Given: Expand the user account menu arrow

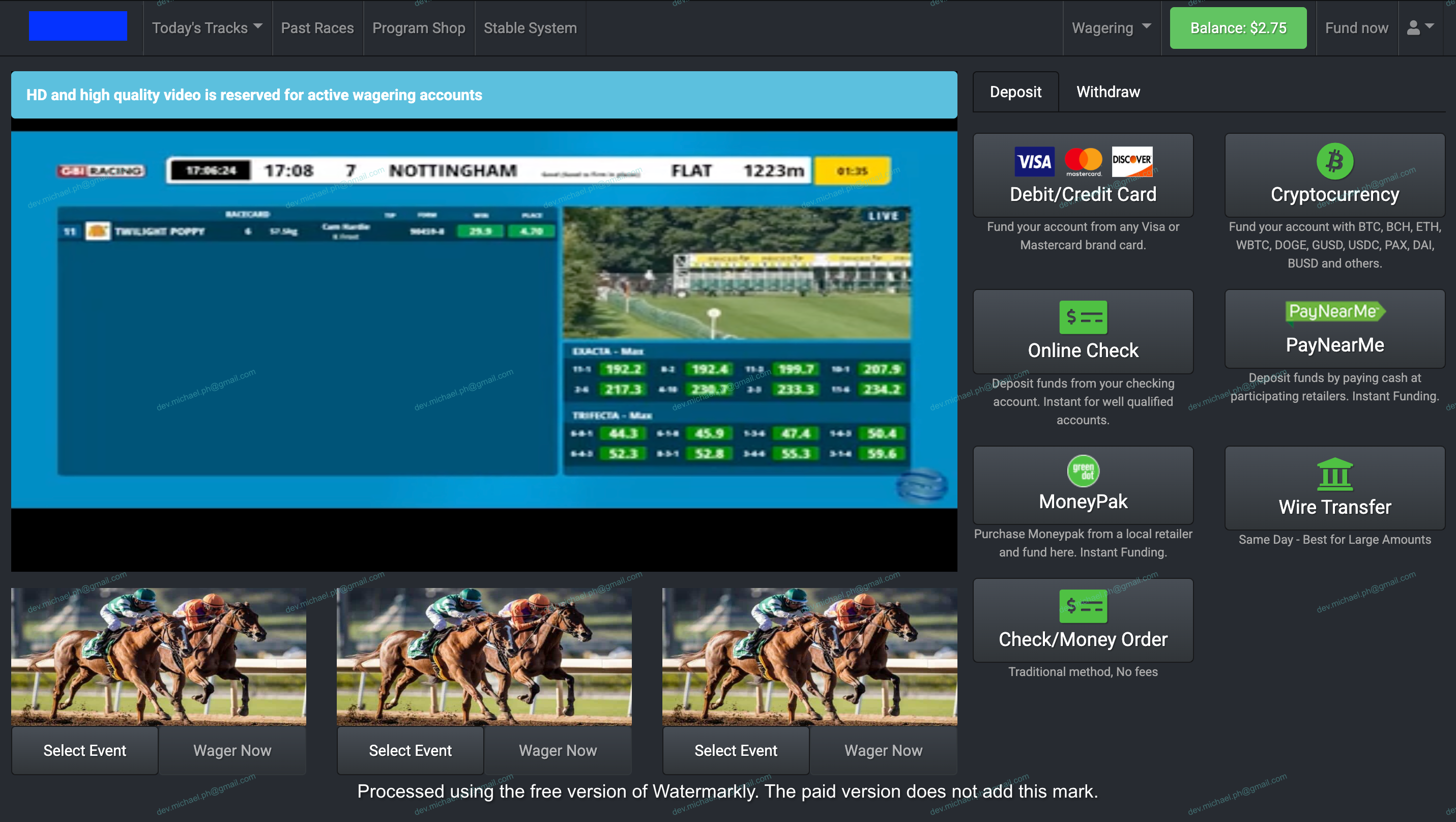Looking at the screenshot, I should click(x=1430, y=26).
